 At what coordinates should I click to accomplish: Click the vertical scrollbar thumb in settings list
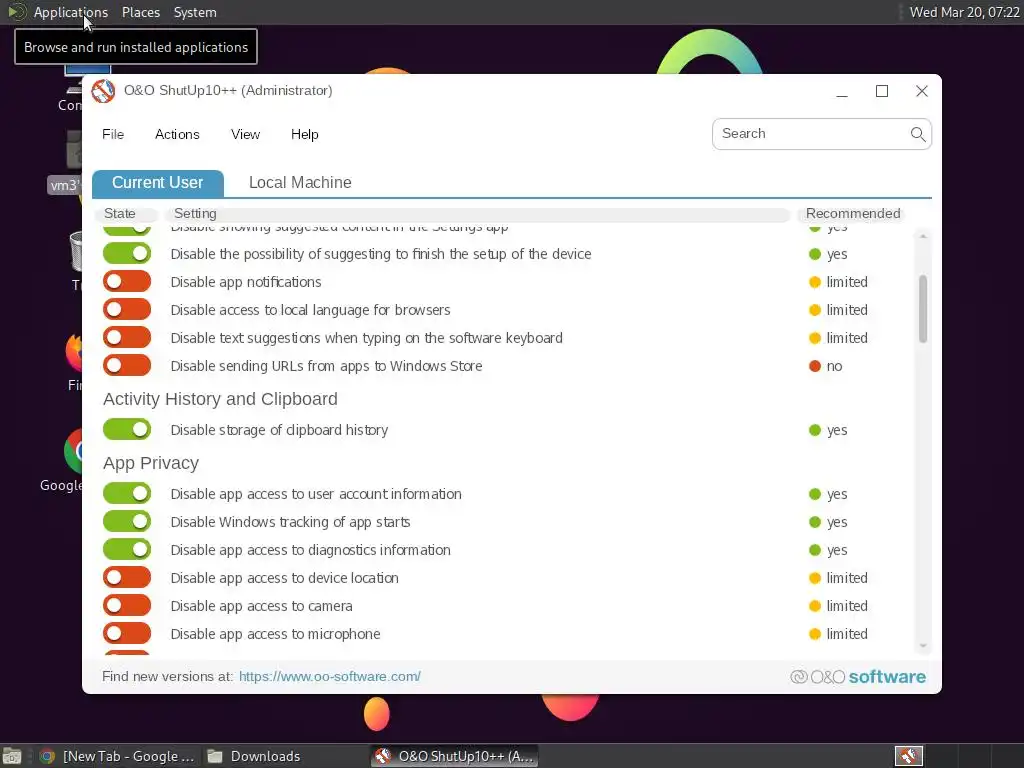(x=923, y=309)
